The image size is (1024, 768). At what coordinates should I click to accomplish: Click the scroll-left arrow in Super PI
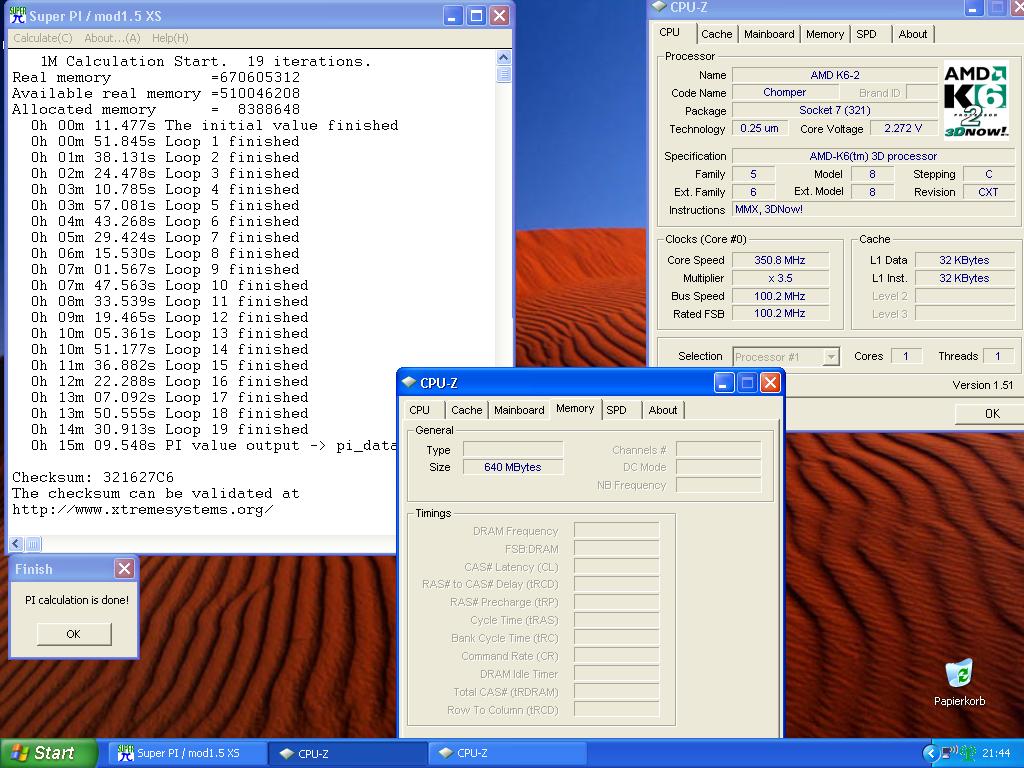pyautogui.click(x=16, y=543)
